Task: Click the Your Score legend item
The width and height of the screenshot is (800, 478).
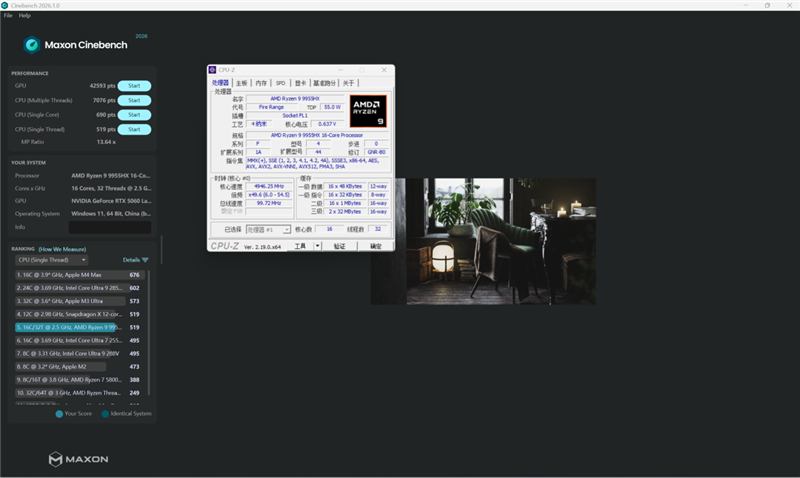Action: (74, 414)
